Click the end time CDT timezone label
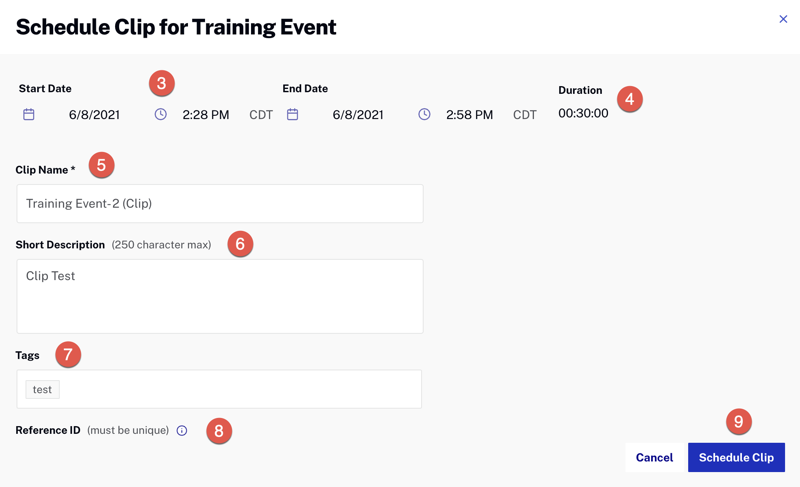Image resolution: width=800 pixels, height=487 pixels. point(525,115)
